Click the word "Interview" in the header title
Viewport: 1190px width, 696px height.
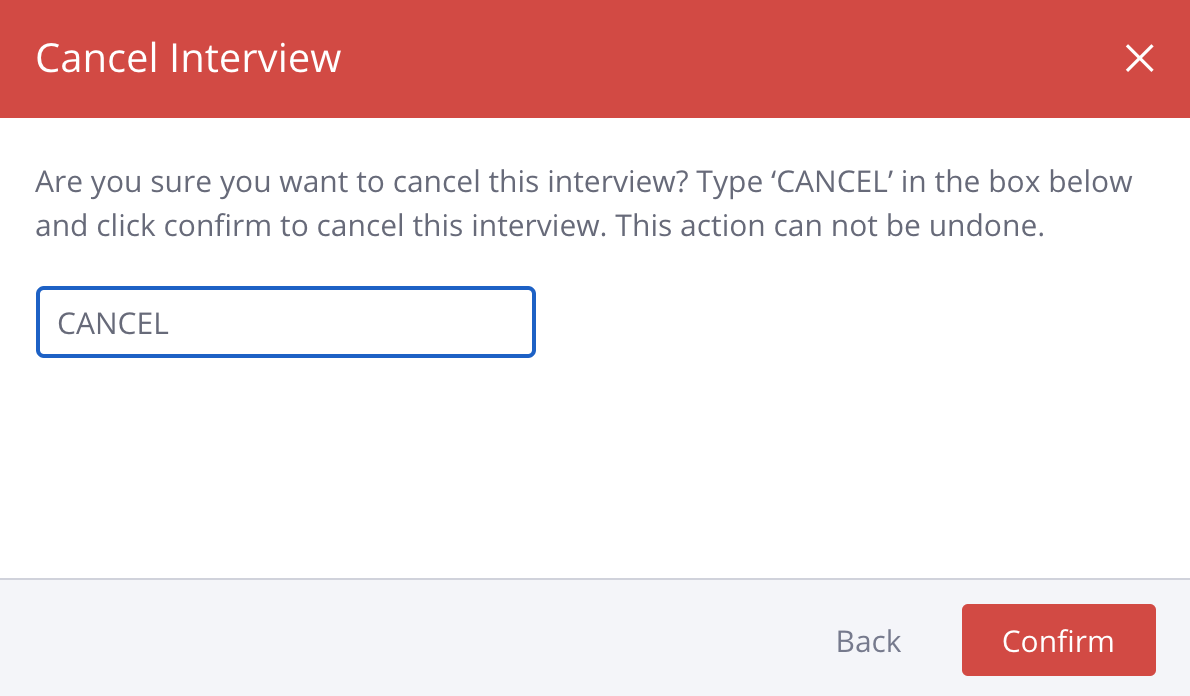tap(255, 59)
